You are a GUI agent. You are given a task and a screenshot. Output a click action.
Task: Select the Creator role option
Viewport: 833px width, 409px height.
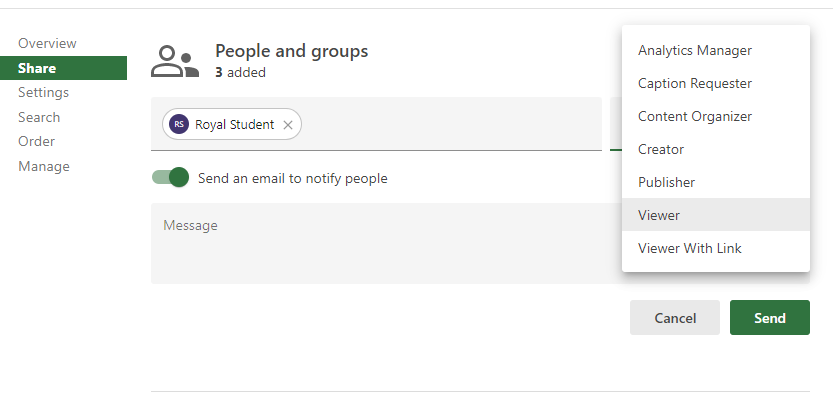(661, 149)
